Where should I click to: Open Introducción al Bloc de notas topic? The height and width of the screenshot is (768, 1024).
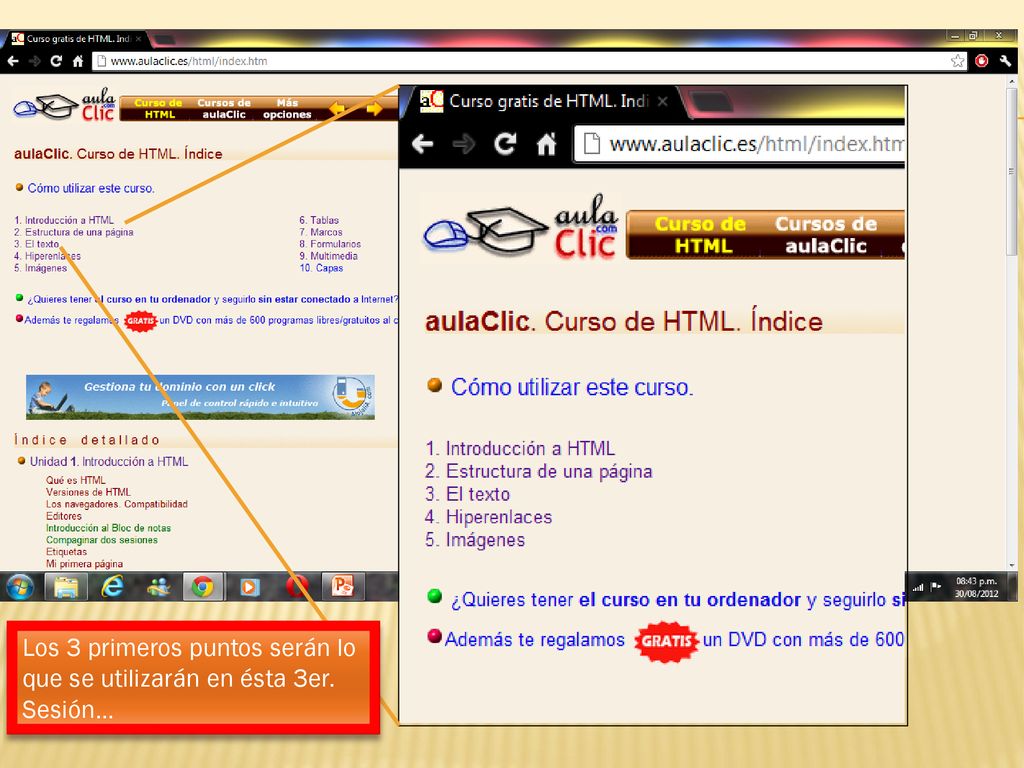tap(108, 528)
